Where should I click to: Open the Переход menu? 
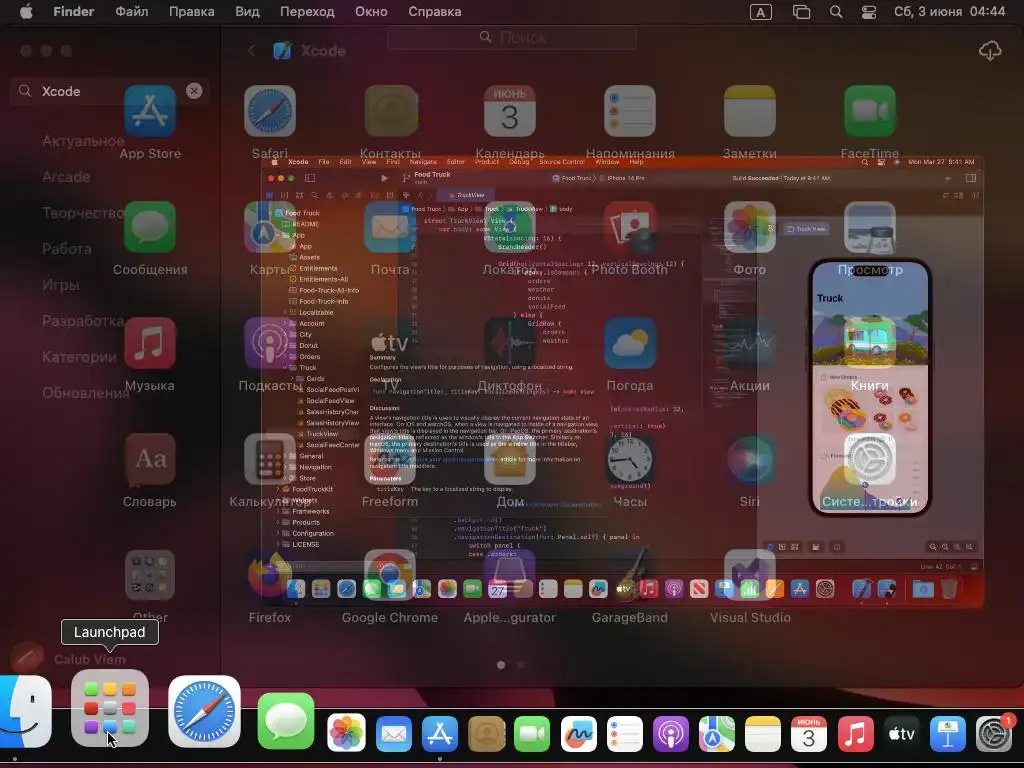[307, 12]
